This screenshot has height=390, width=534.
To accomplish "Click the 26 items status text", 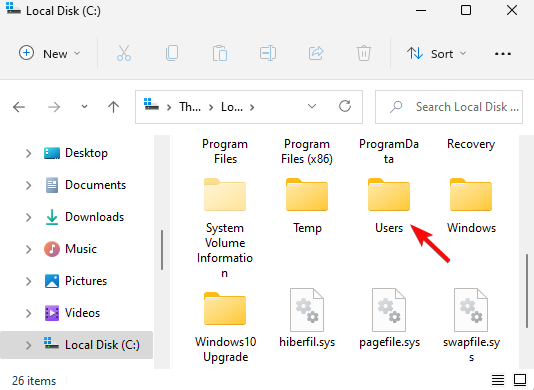I will pyautogui.click(x=34, y=381).
